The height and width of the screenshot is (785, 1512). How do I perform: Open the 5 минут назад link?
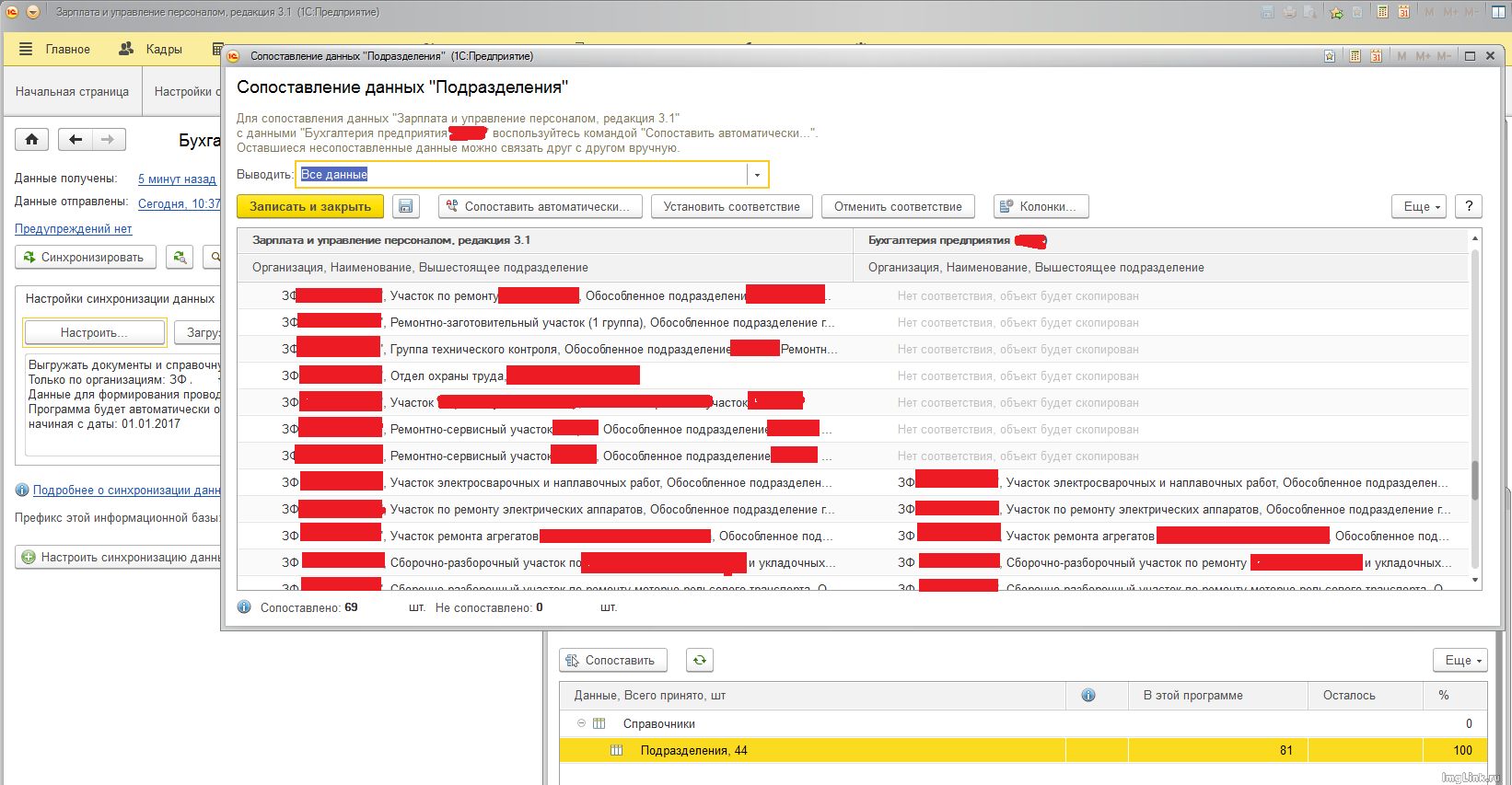[x=177, y=179]
